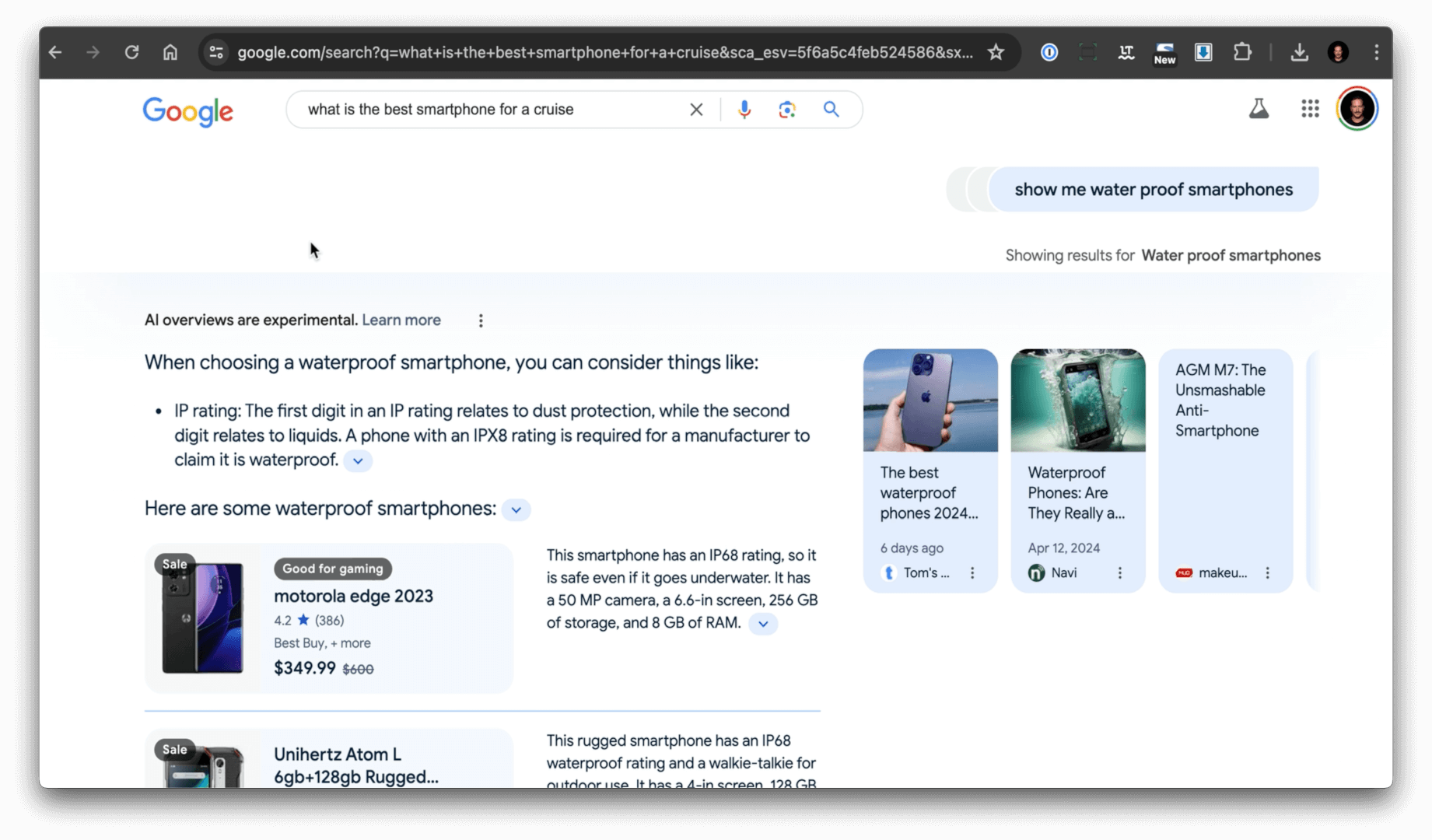Screen dimensions: 1432x840
Task: Click the $349.99 price
Action: click(305, 668)
